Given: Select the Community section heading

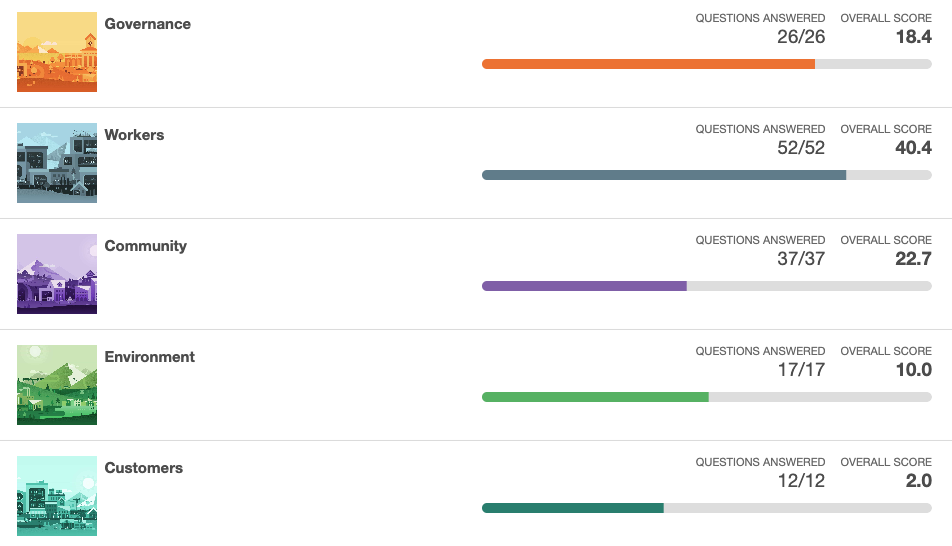Looking at the screenshot, I should tap(145, 246).
